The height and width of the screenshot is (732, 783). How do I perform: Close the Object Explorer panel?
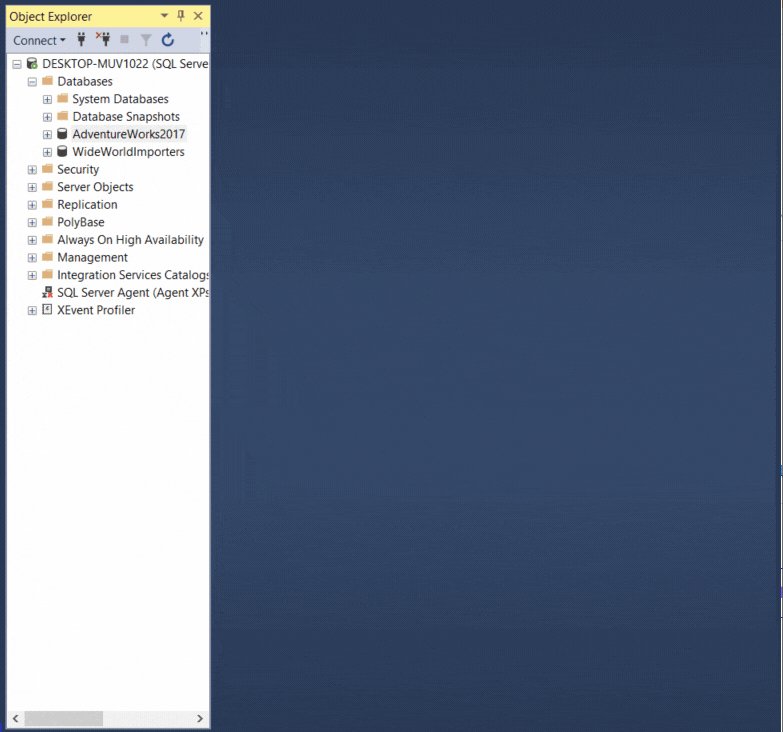click(x=198, y=16)
